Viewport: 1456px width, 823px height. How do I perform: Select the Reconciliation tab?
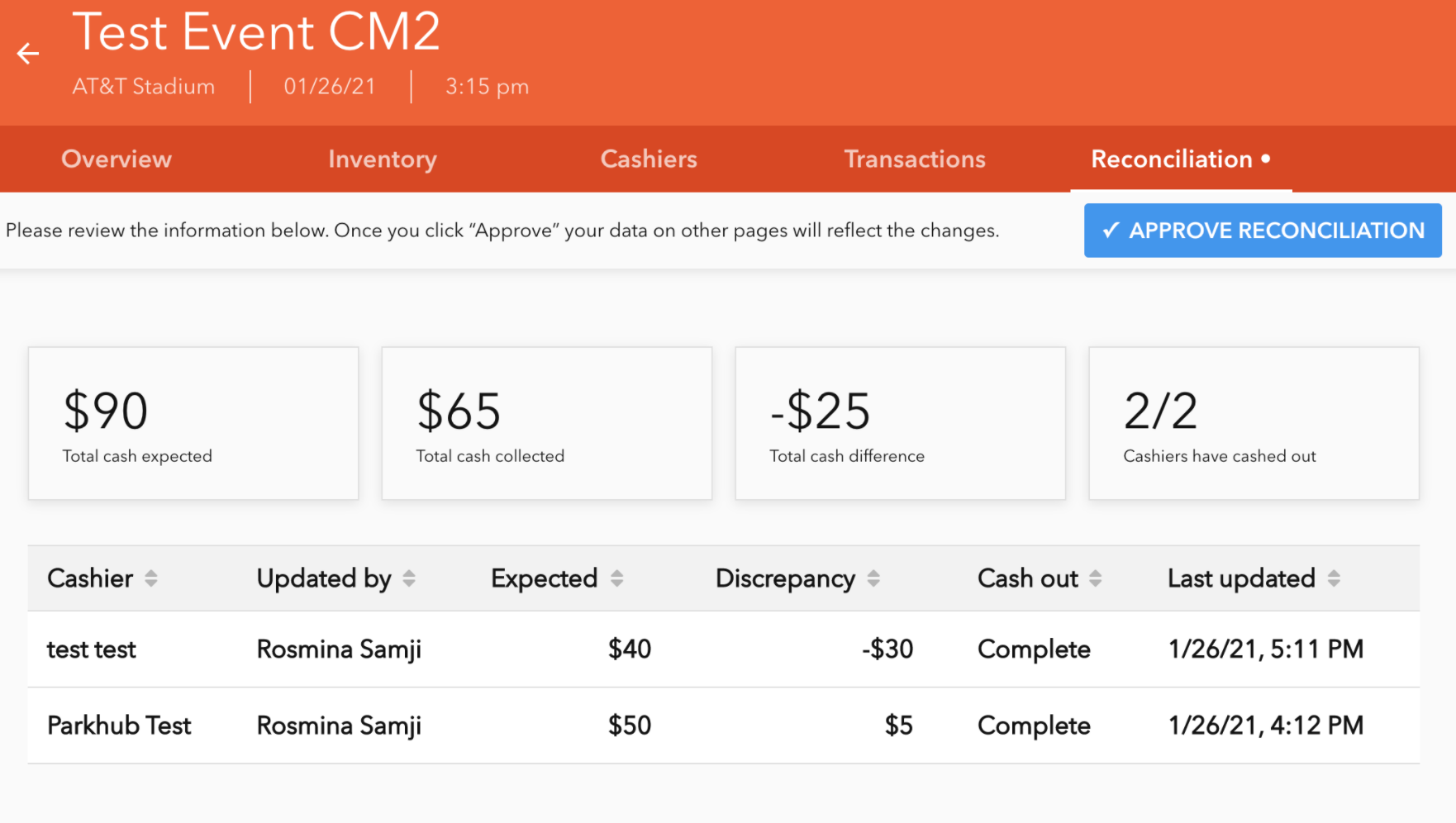[x=1181, y=159]
